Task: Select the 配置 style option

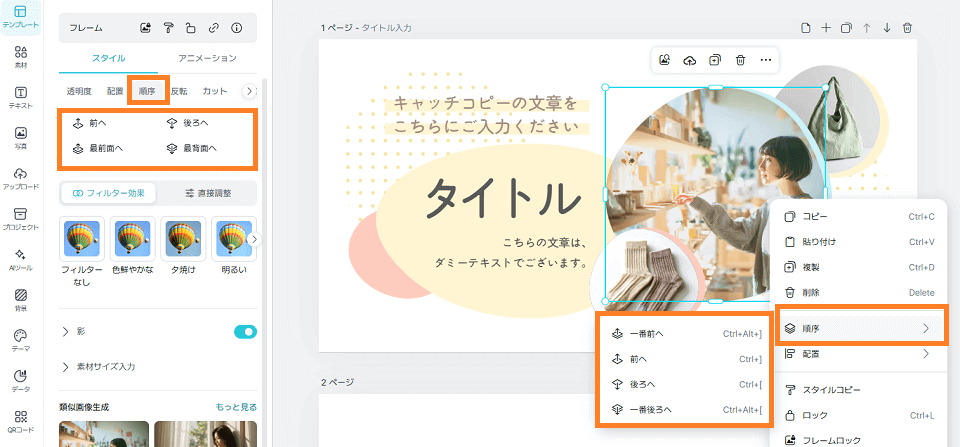Action: (114, 91)
